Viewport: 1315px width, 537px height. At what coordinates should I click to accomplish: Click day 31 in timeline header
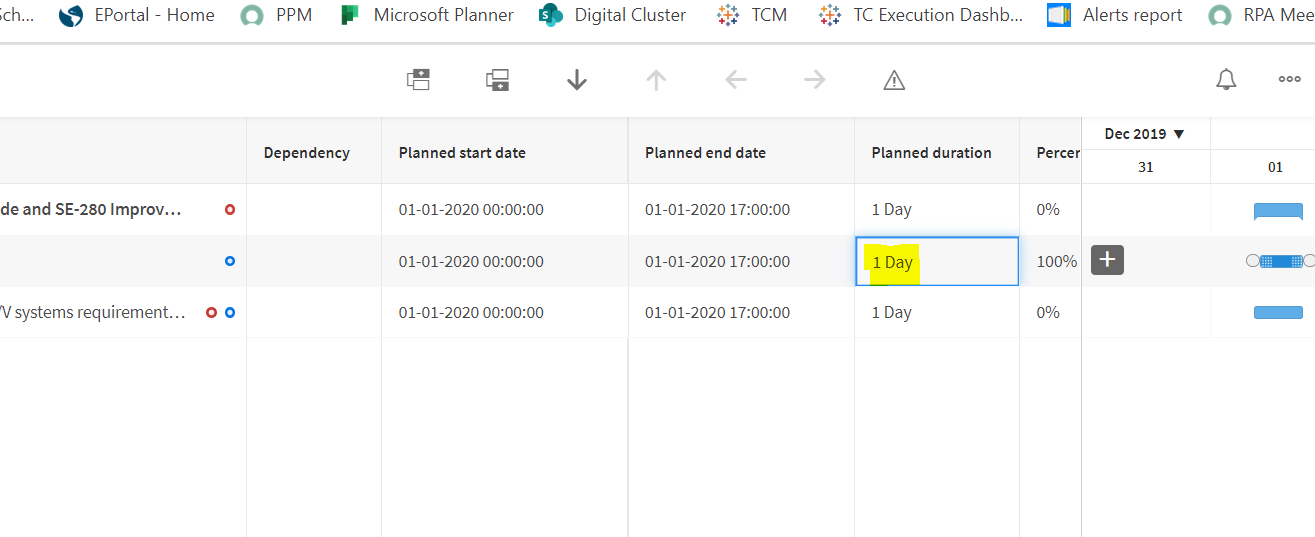[x=1146, y=167]
